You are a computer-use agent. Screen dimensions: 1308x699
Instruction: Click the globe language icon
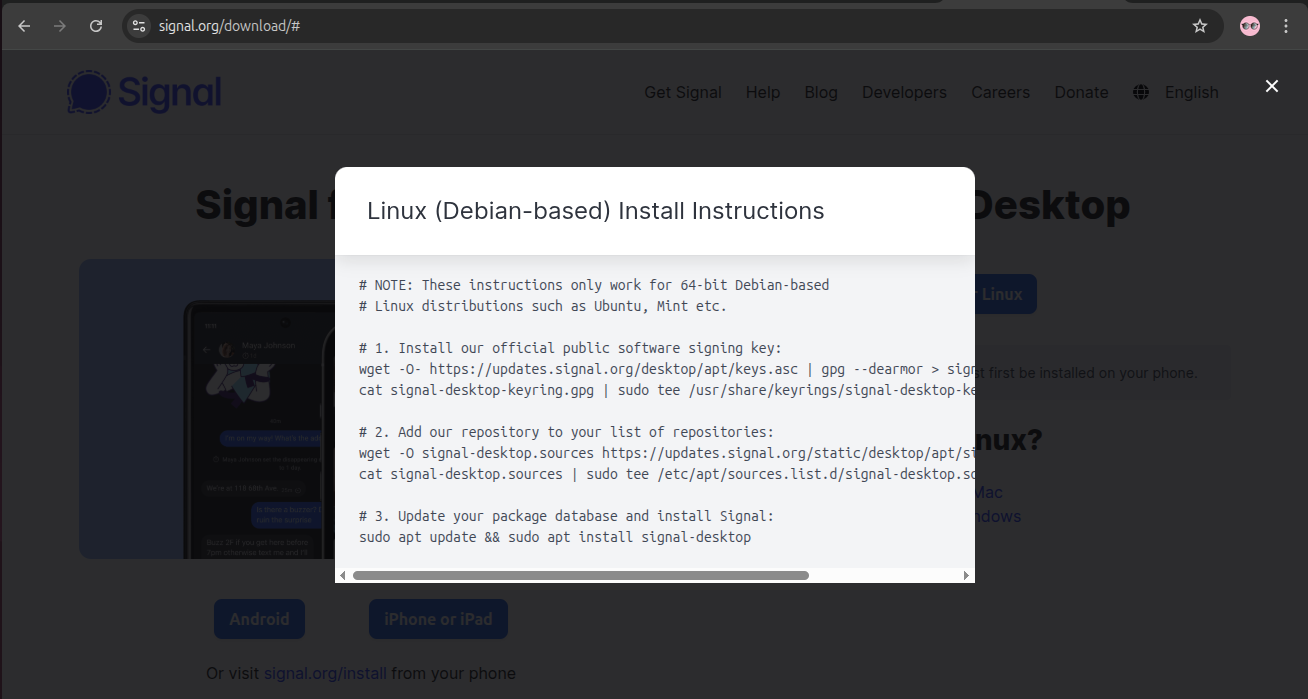coord(1141,92)
